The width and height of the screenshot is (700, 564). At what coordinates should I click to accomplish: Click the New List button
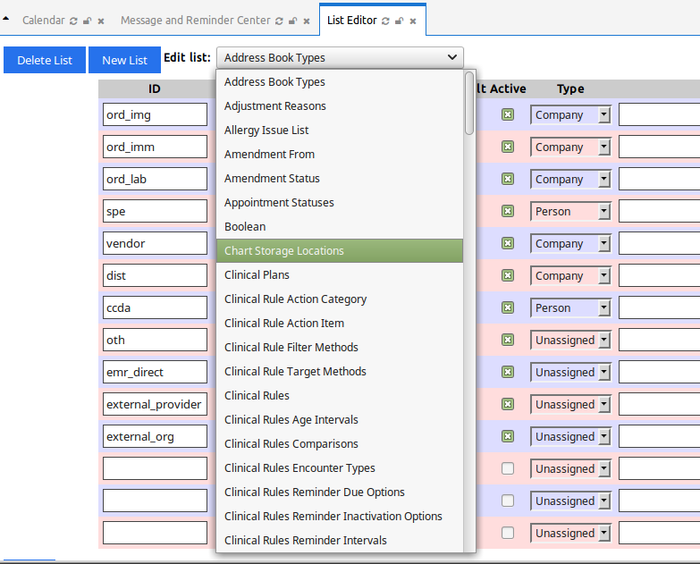coord(125,60)
